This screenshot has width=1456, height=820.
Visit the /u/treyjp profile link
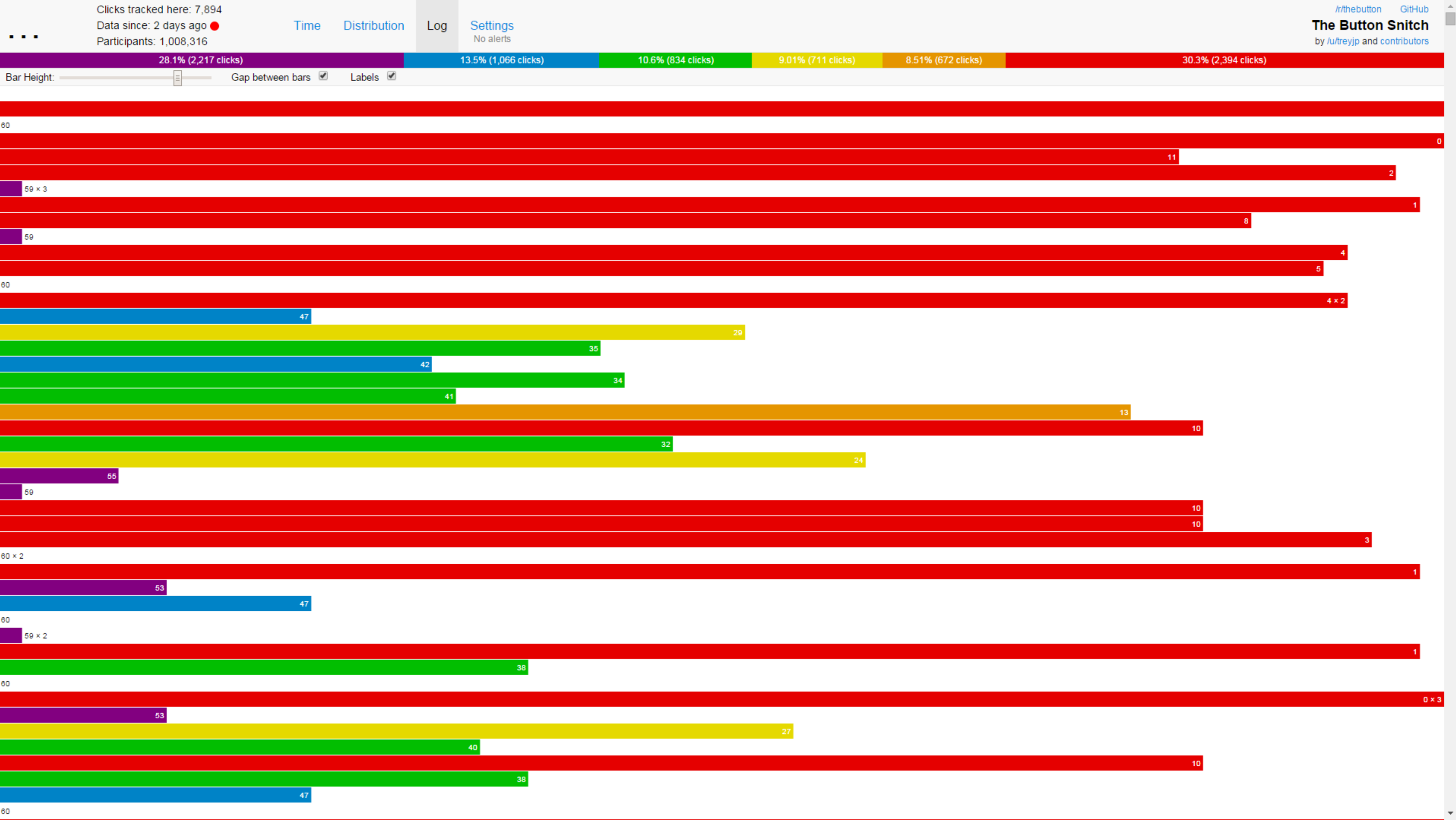pyautogui.click(x=1343, y=41)
